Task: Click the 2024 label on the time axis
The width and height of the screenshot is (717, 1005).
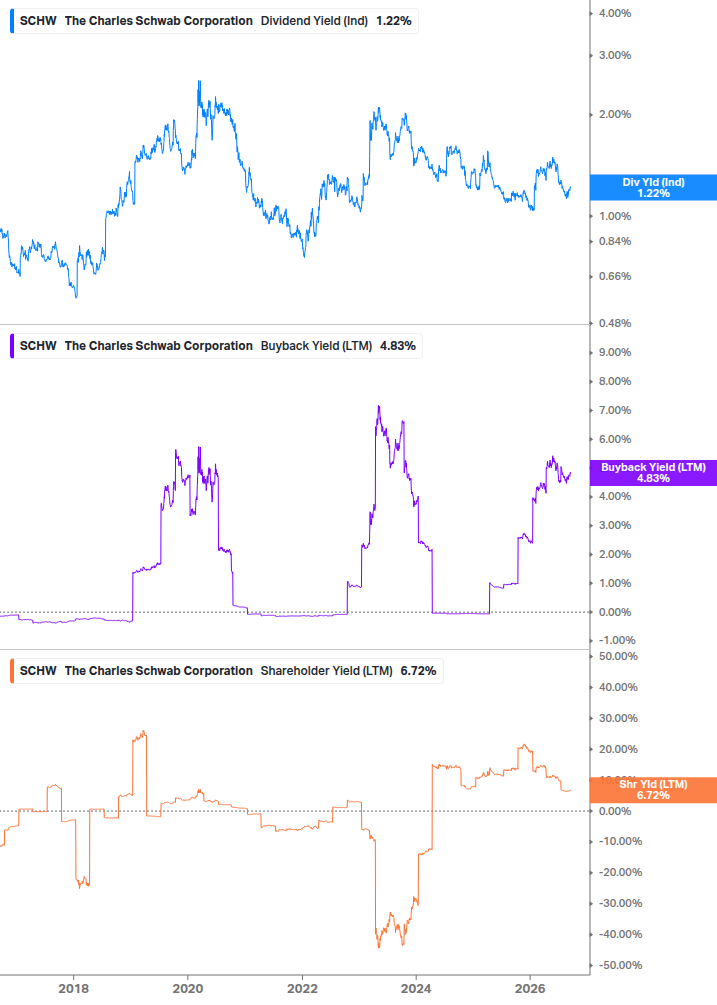Action: 416,988
